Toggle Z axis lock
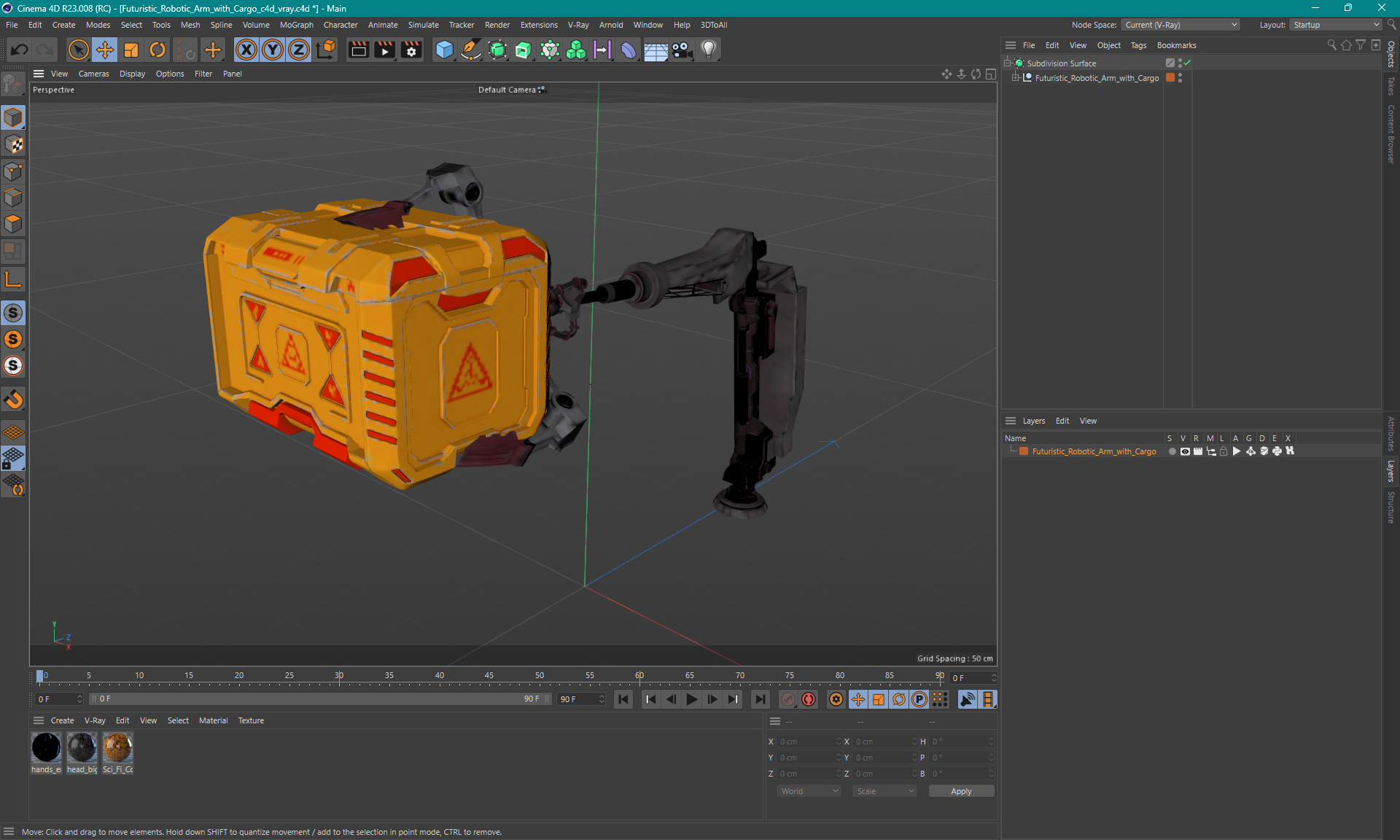The image size is (1400, 840). 299,50
